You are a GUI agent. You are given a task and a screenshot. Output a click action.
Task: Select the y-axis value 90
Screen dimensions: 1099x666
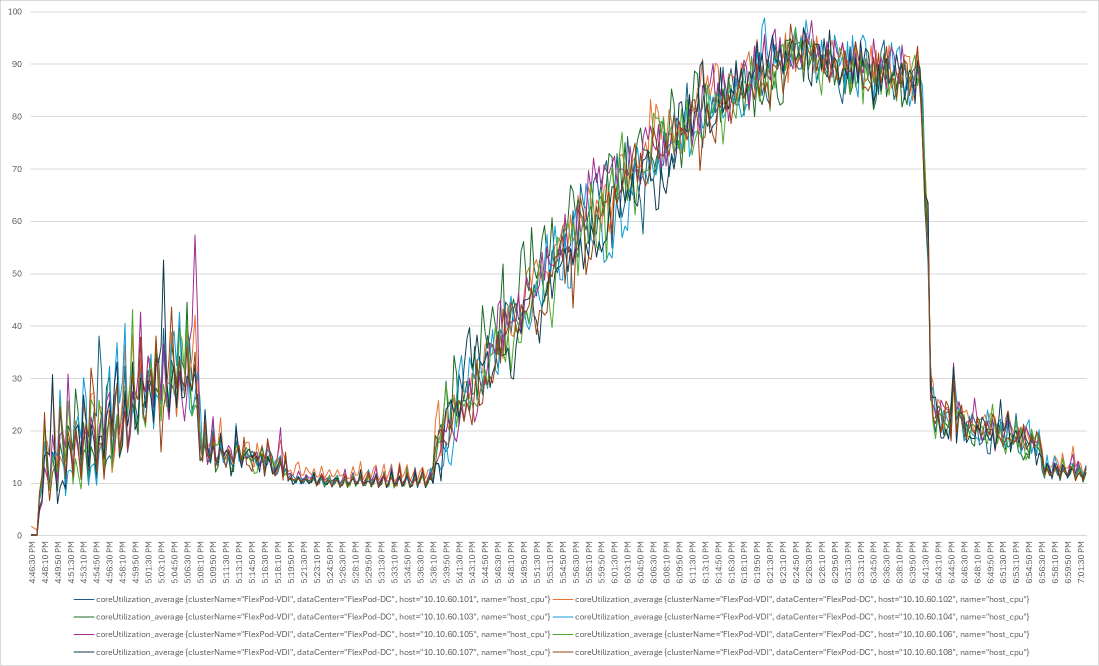(x=17, y=64)
